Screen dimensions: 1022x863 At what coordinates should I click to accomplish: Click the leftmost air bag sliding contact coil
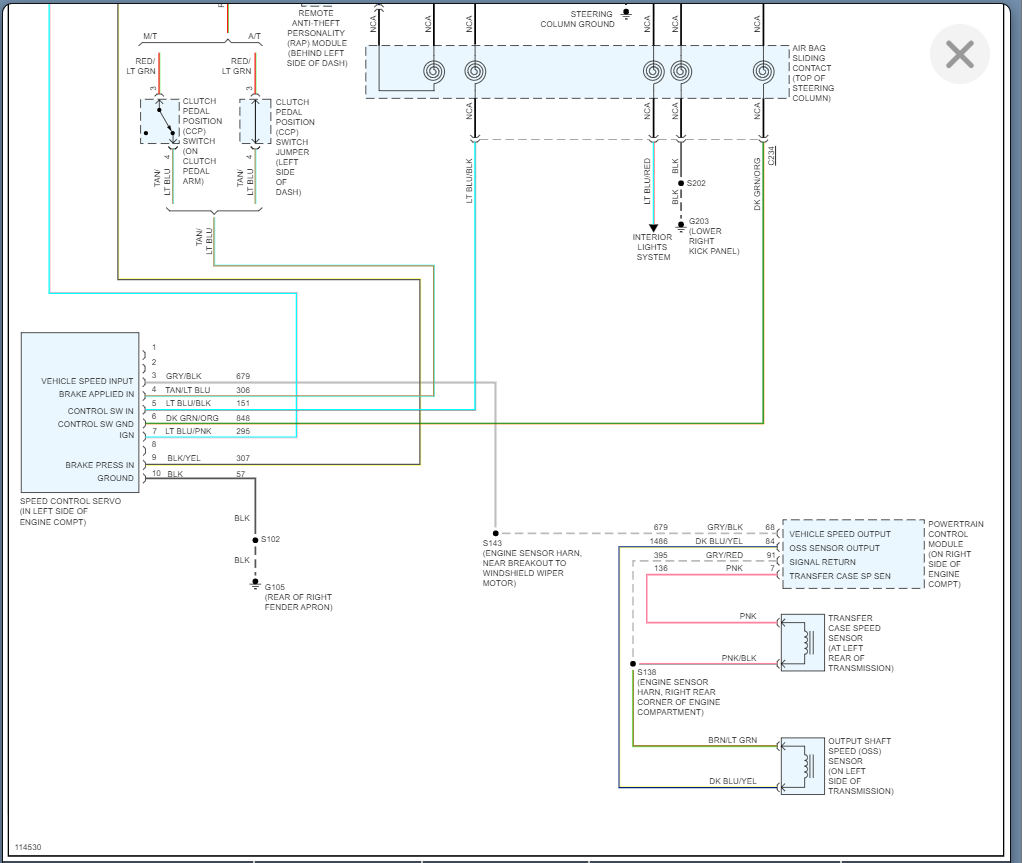(434, 71)
